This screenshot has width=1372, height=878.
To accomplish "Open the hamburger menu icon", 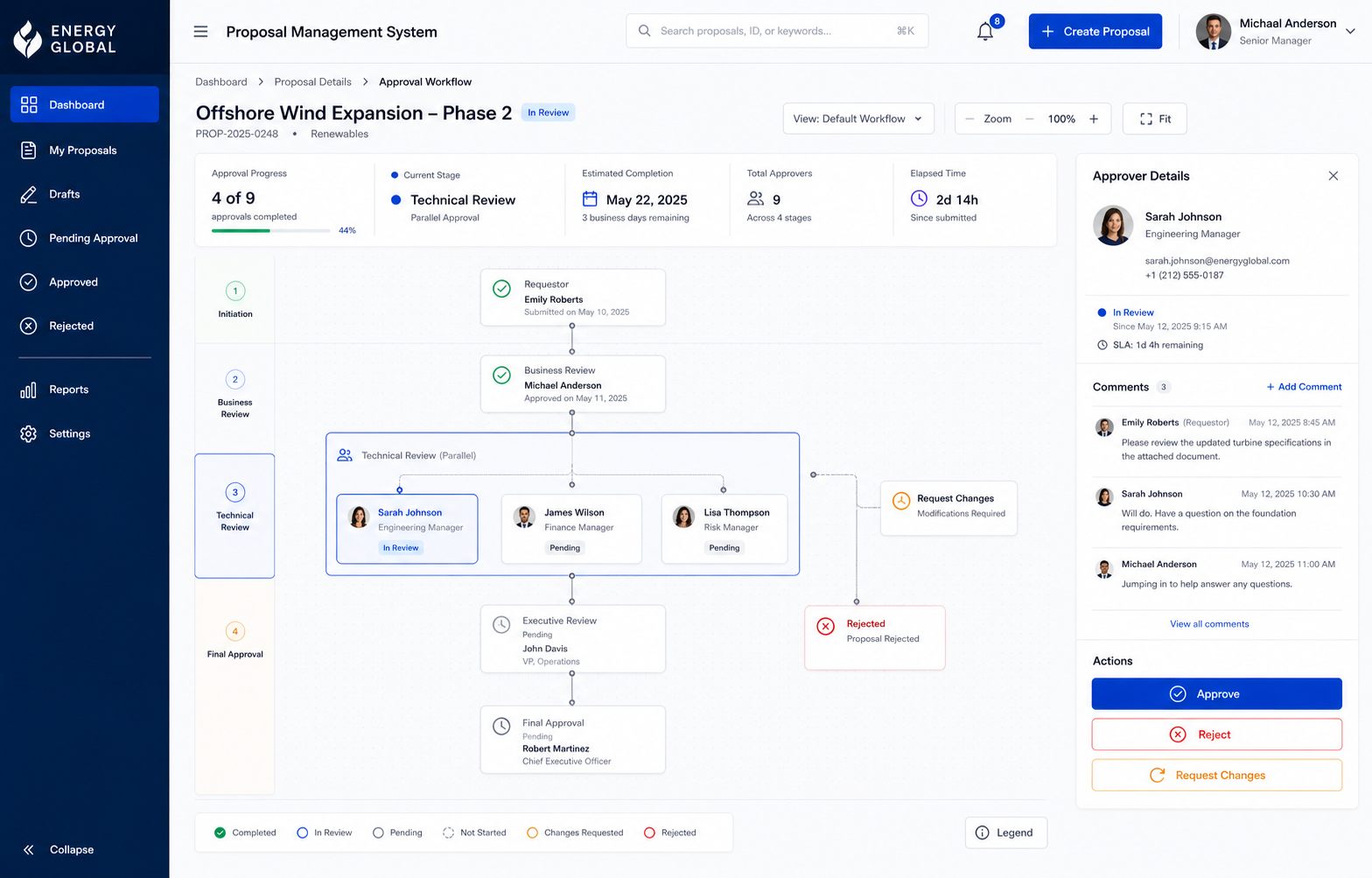I will [x=200, y=32].
